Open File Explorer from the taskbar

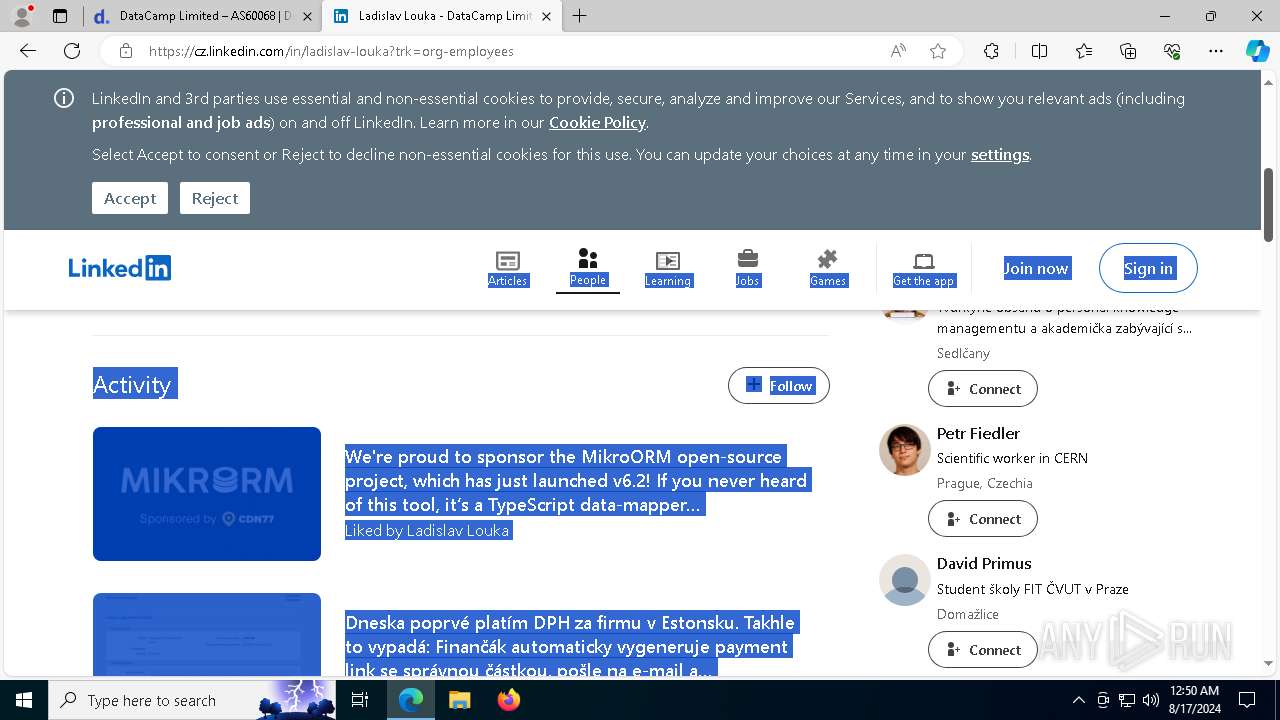(459, 700)
